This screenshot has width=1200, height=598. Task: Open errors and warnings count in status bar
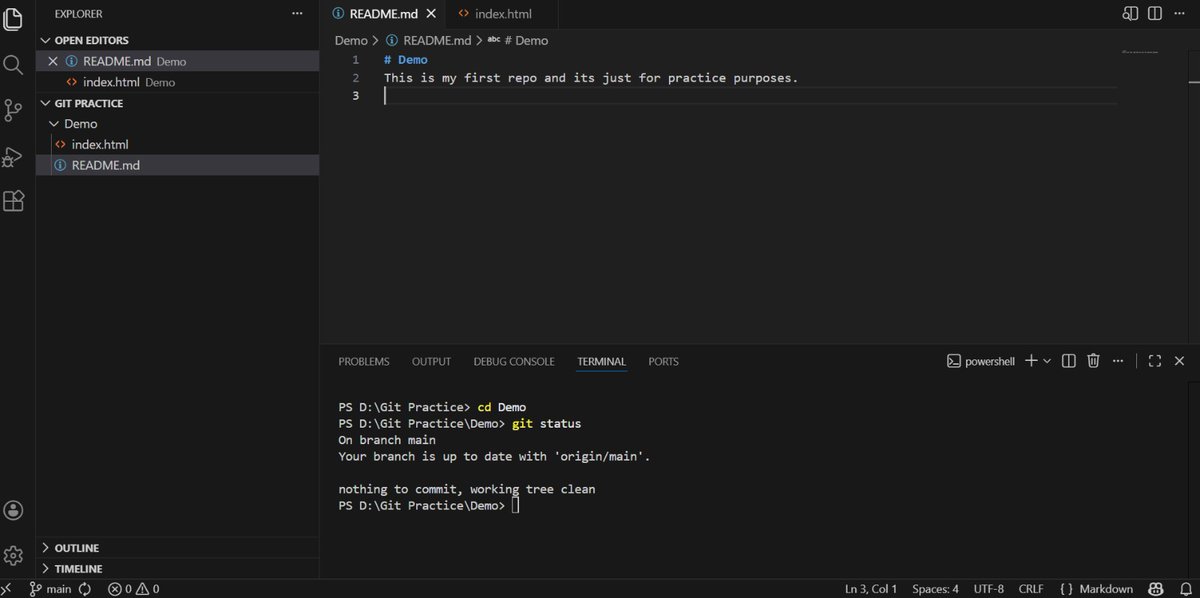tap(134, 589)
